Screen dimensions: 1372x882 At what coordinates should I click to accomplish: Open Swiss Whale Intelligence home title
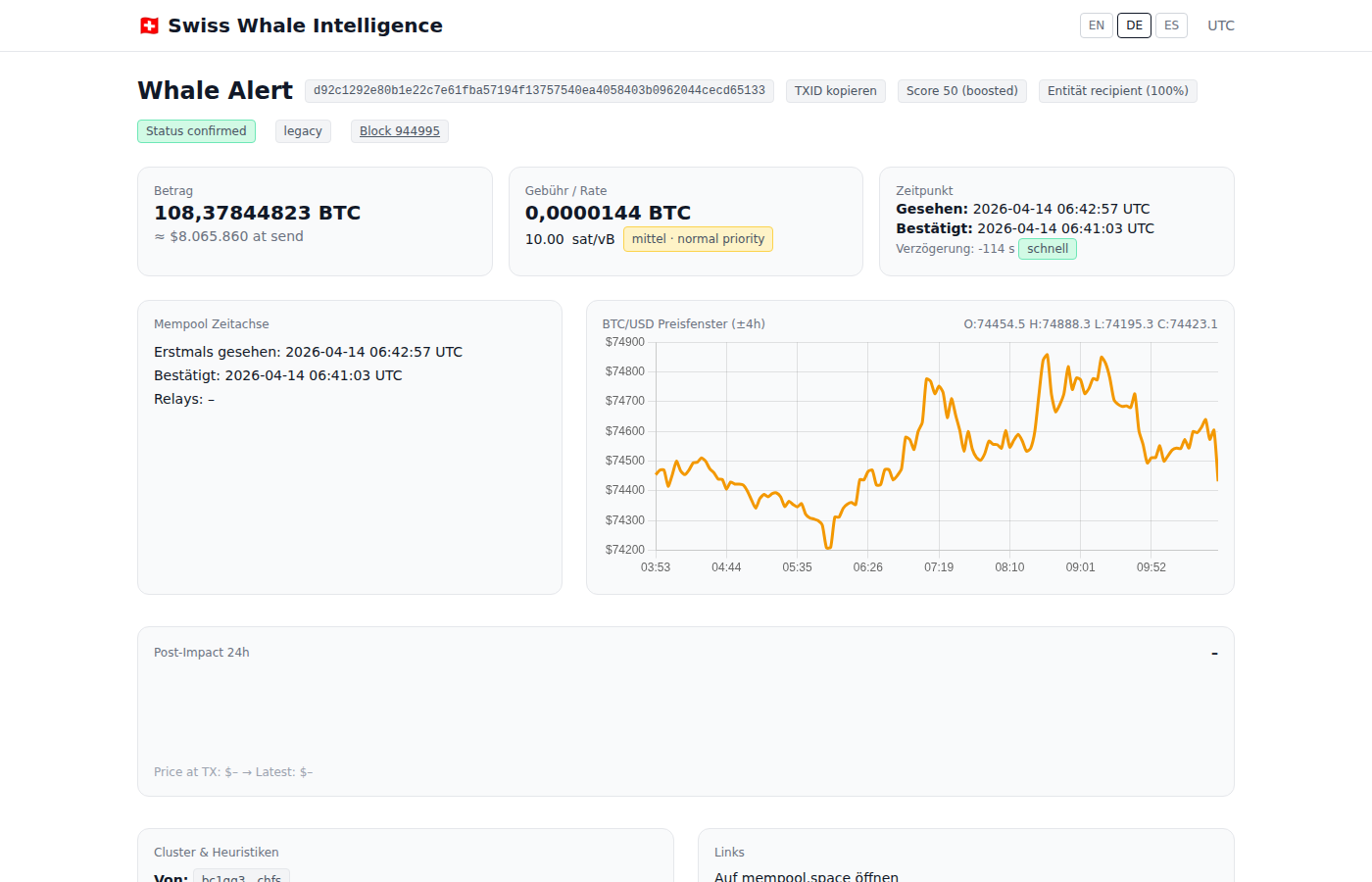[305, 25]
